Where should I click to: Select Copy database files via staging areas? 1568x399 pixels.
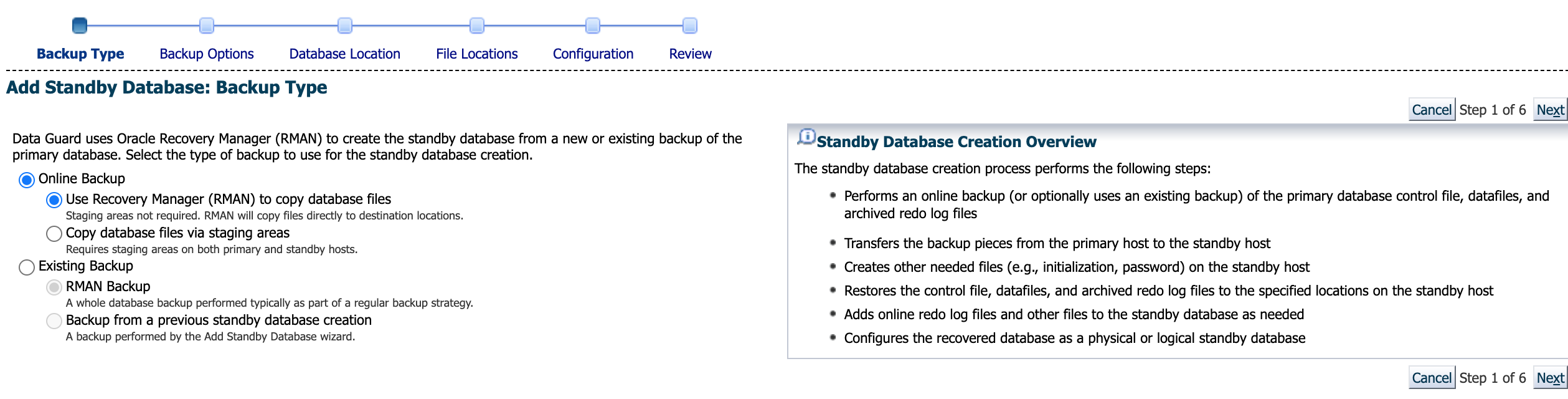54,234
